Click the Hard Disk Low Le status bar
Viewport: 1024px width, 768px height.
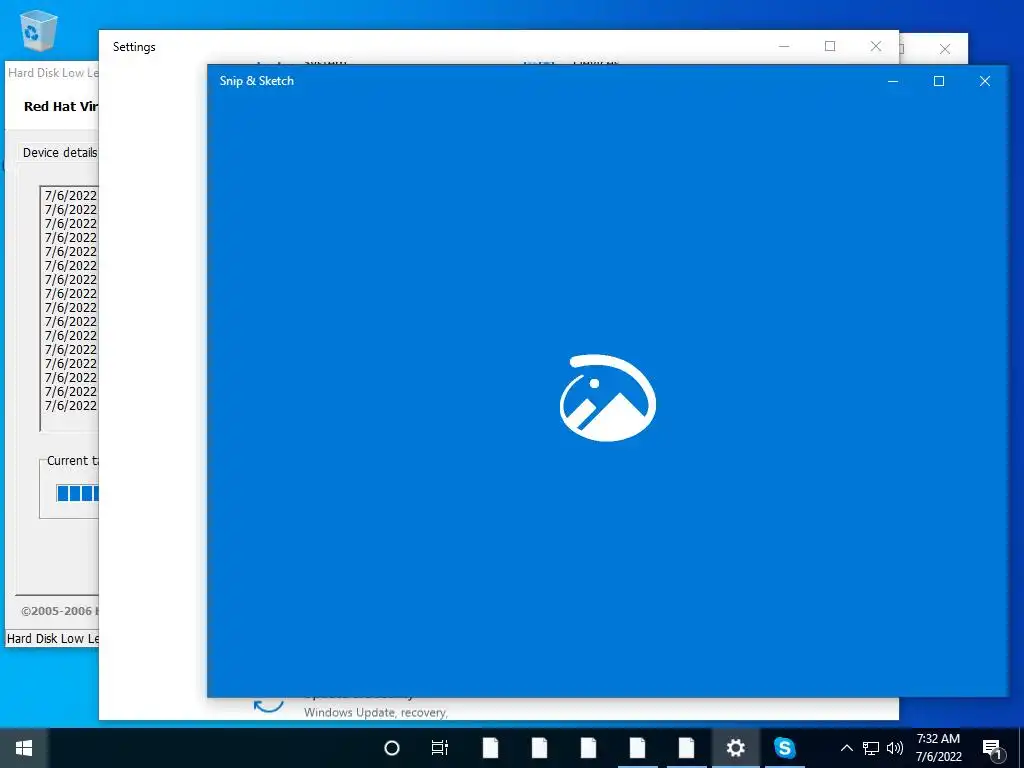52,639
